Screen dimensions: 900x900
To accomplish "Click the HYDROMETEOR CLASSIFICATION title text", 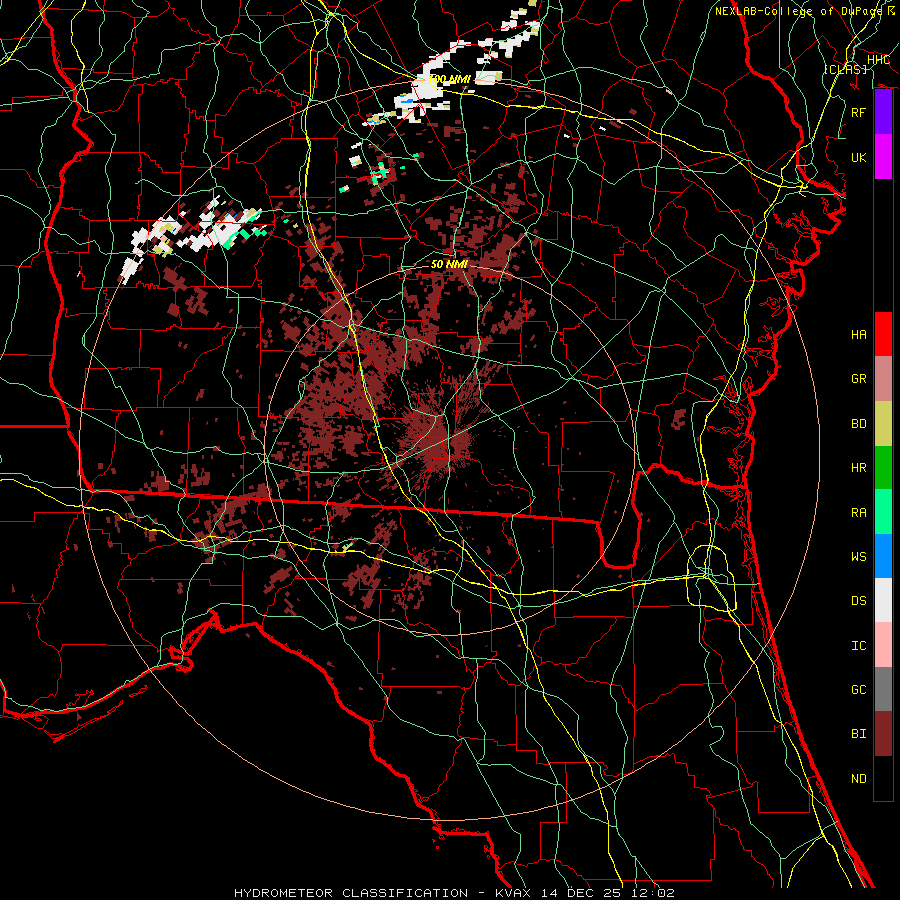I will (351, 893).
